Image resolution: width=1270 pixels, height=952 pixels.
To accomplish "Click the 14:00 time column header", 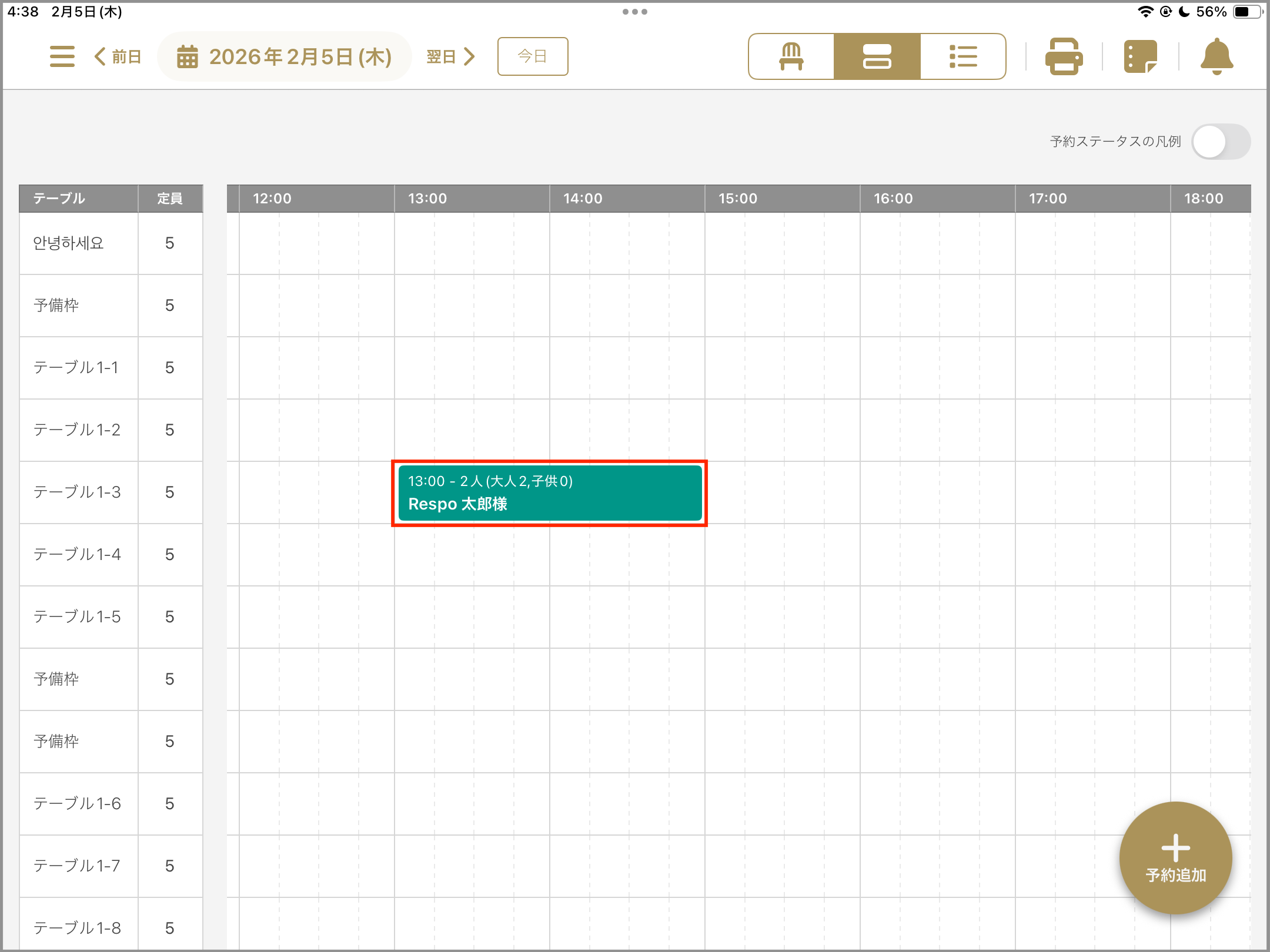I will [583, 199].
